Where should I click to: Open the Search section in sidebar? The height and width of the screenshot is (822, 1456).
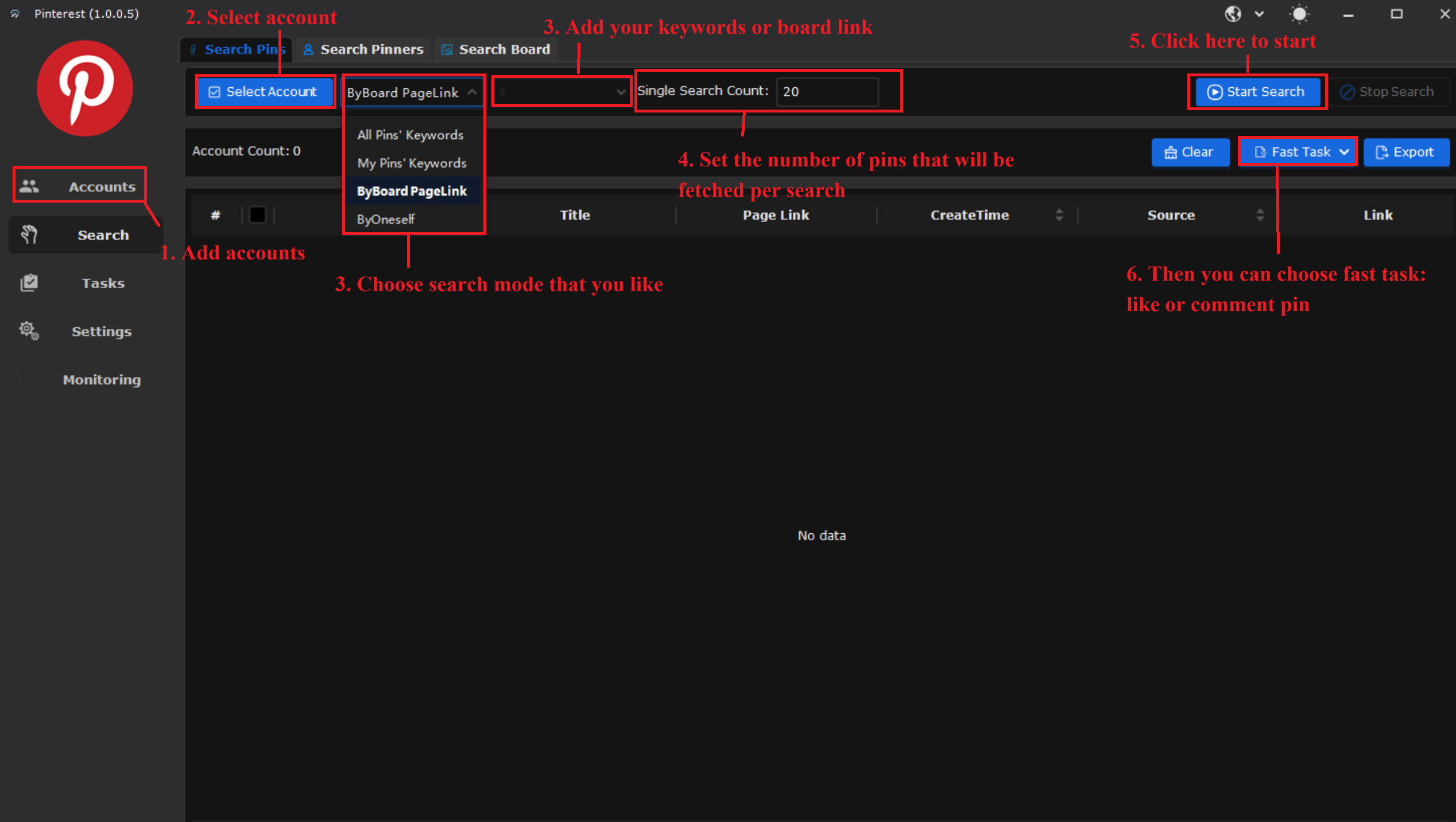pyautogui.click(x=85, y=235)
